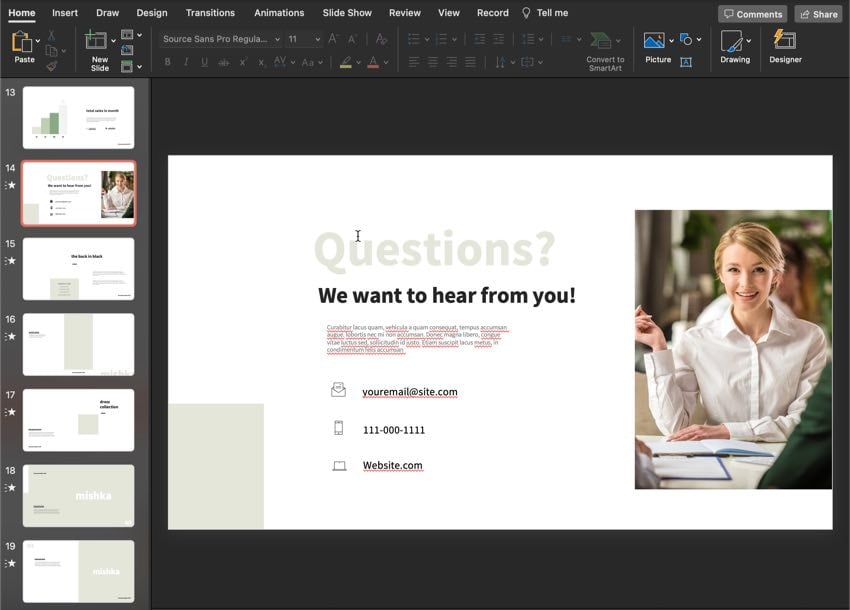Switch to the Transitions tab
The image size is (850, 610).
click(210, 13)
